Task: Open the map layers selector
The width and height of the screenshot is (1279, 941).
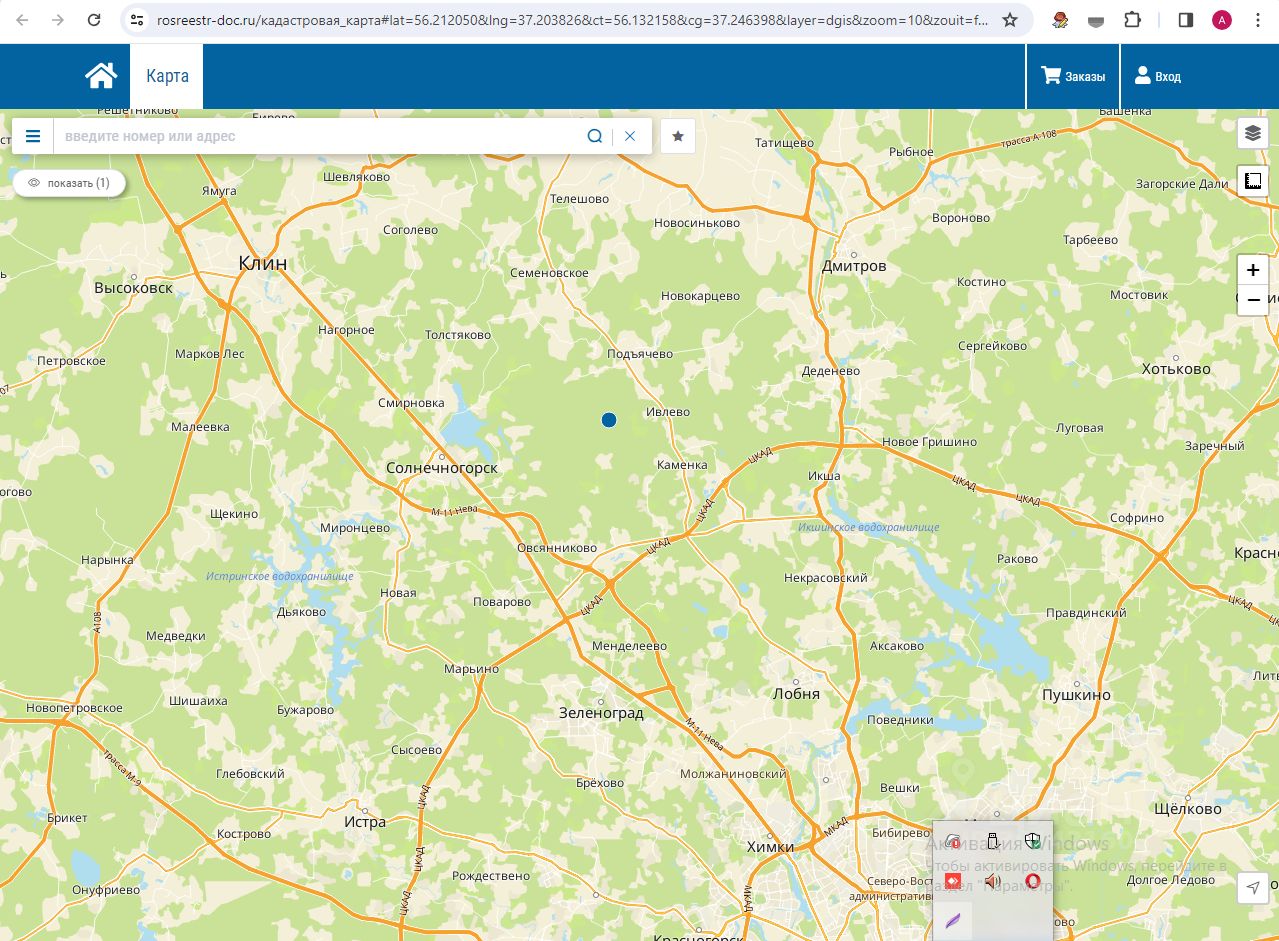Action: 1253,133
